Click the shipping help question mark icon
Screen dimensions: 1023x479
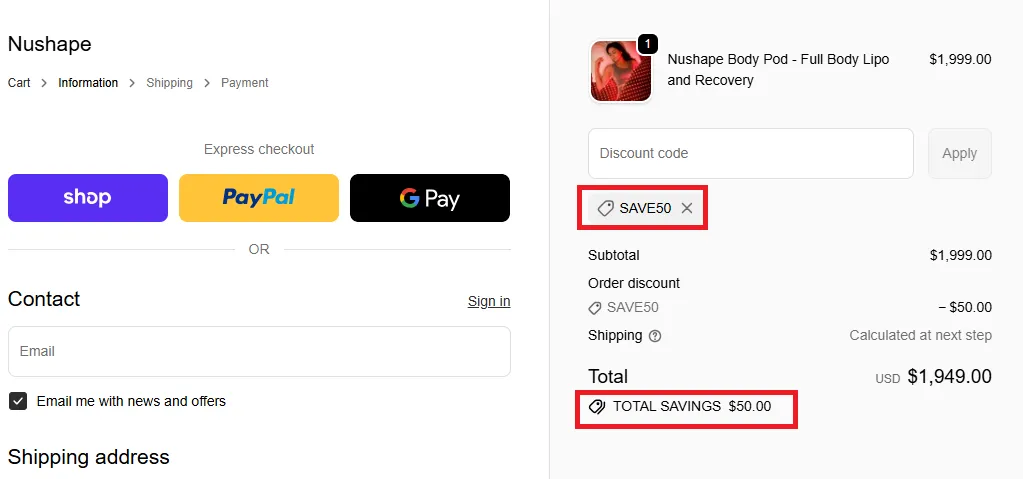(655, 336)
